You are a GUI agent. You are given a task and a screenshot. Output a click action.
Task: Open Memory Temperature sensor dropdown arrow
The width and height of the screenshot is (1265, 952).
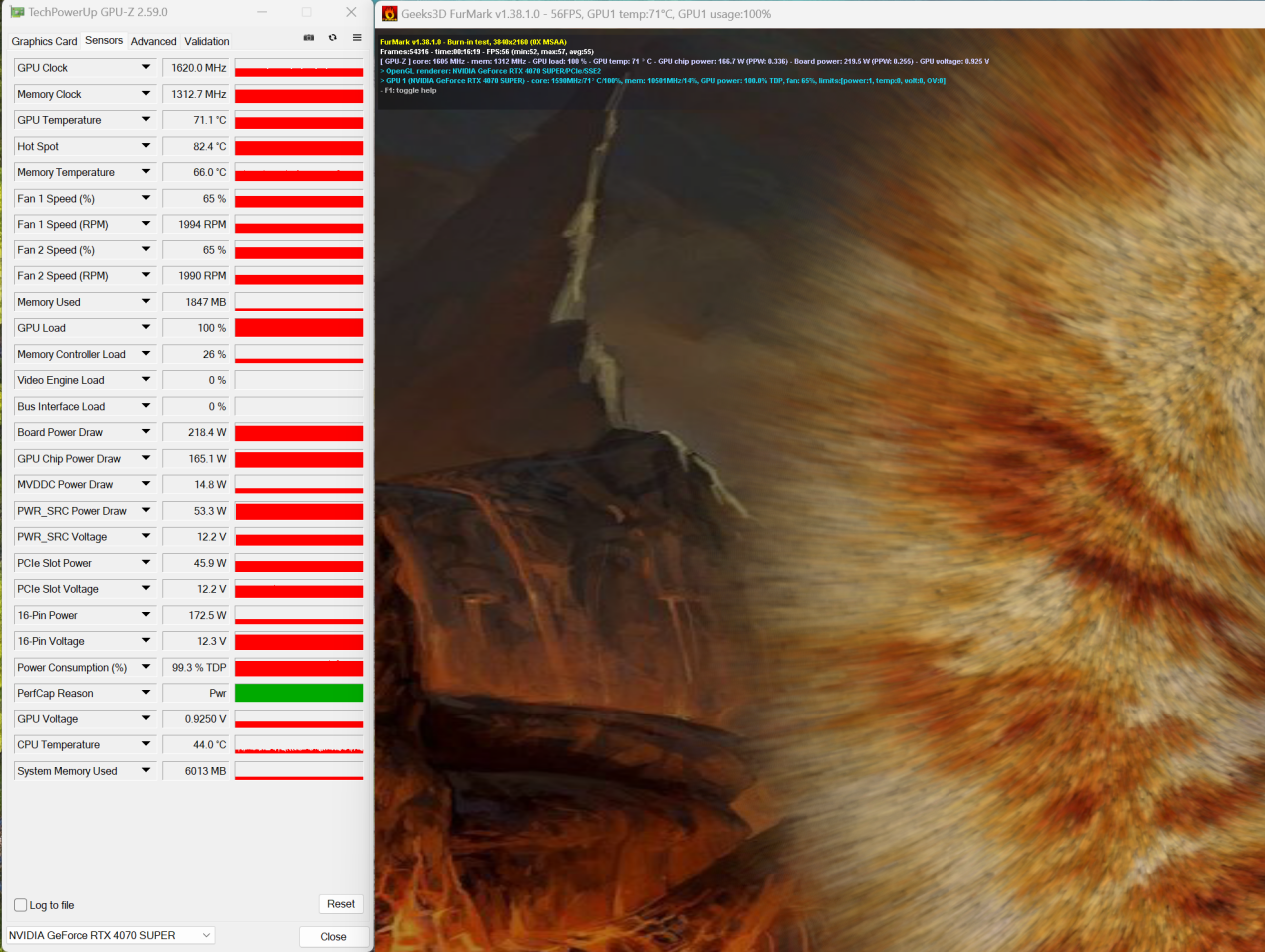coord(146,172)
